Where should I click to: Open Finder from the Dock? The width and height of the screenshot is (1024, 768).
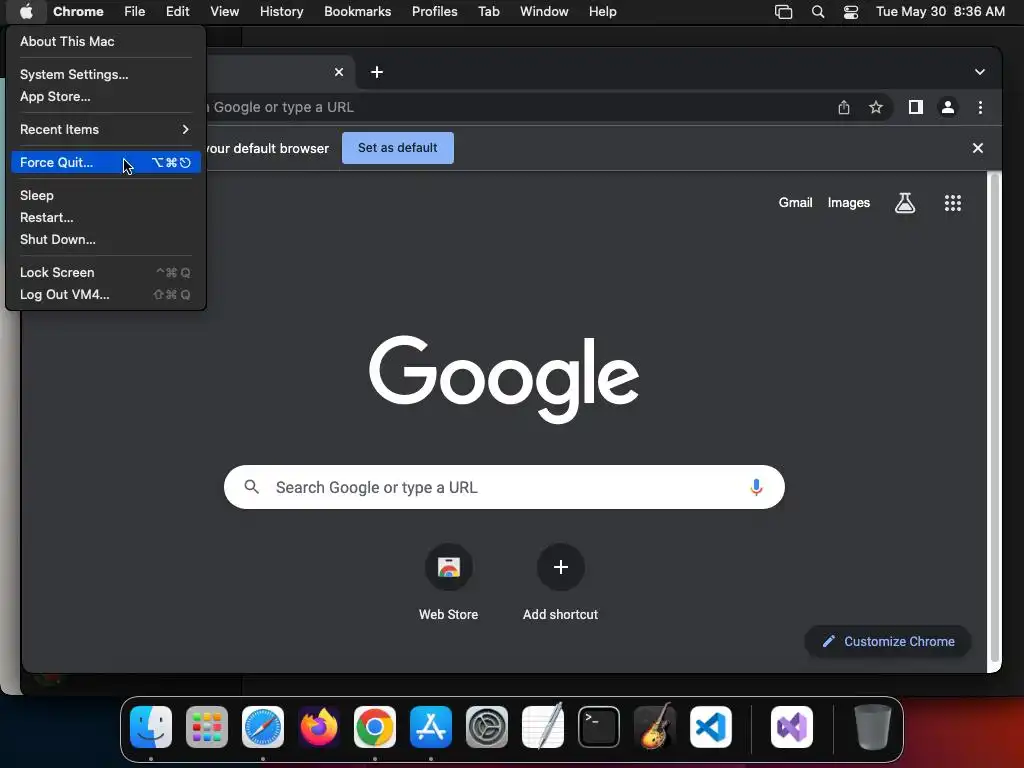(x=151, y=727)
